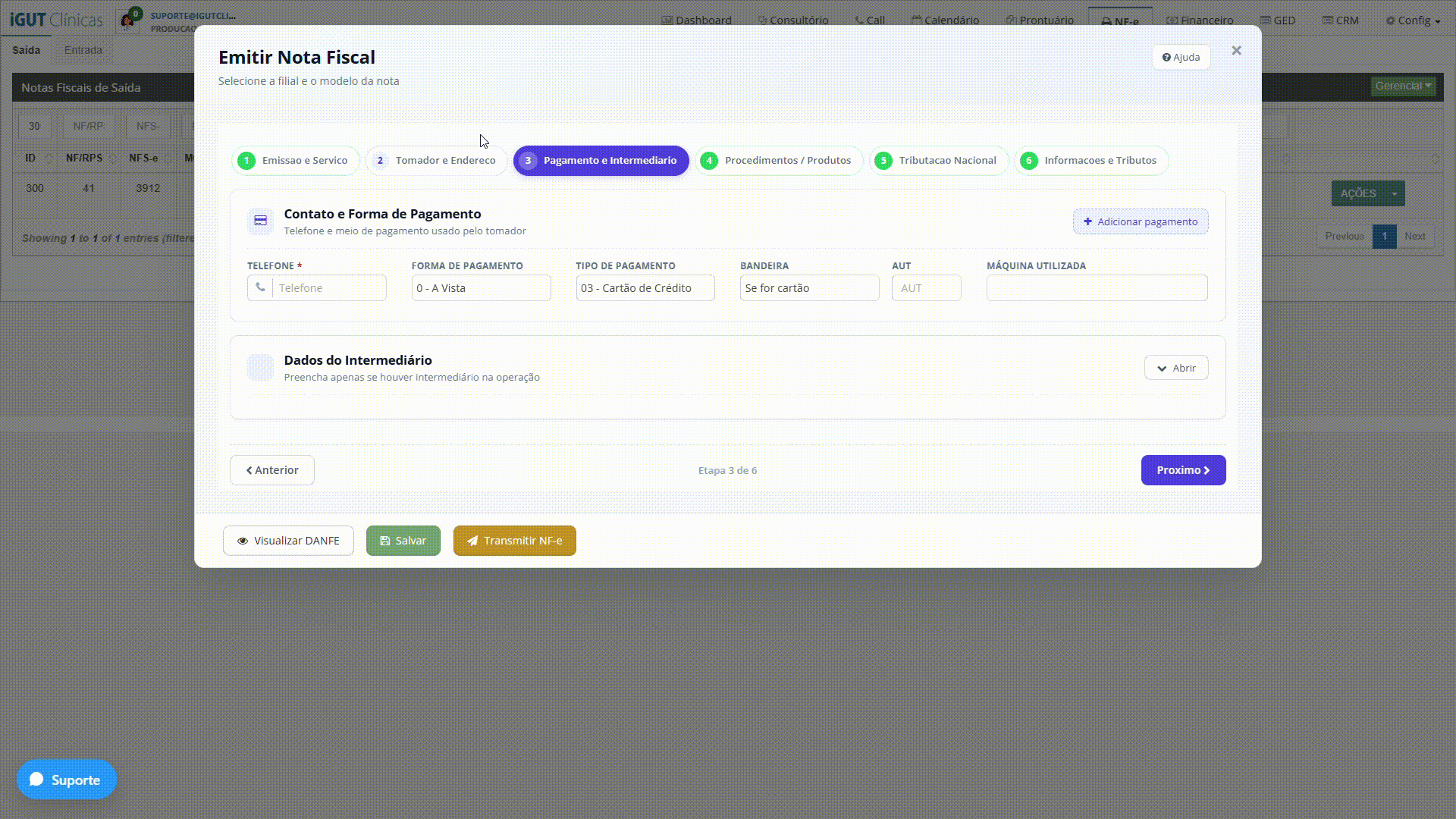The image size is (1456, 819).
Task: Click the Proximo button
Action: [1183, 470]
